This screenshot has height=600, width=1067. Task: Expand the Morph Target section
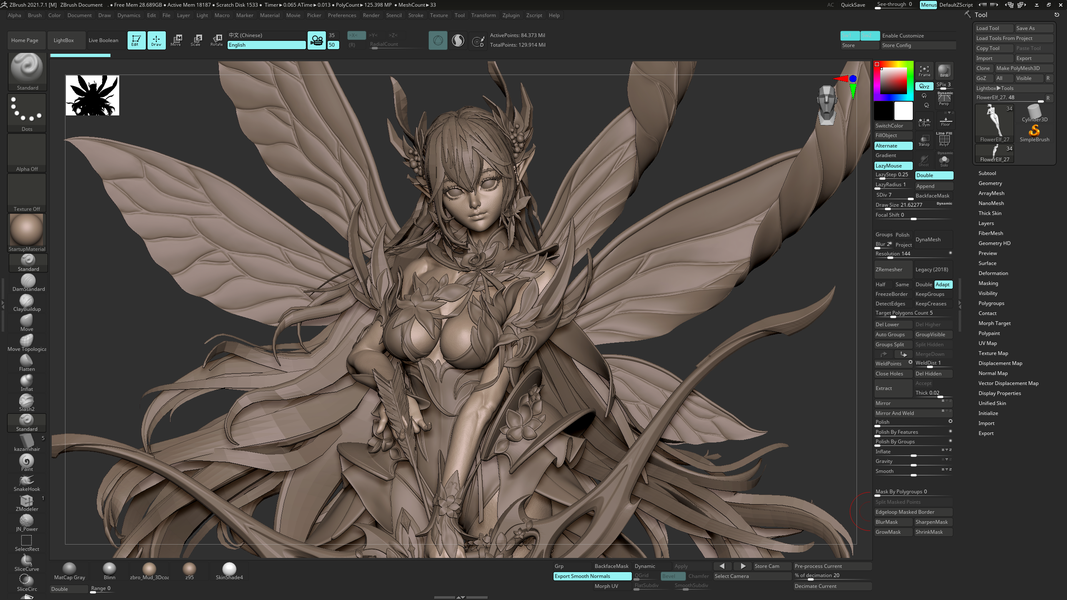[x=994, y=323]
